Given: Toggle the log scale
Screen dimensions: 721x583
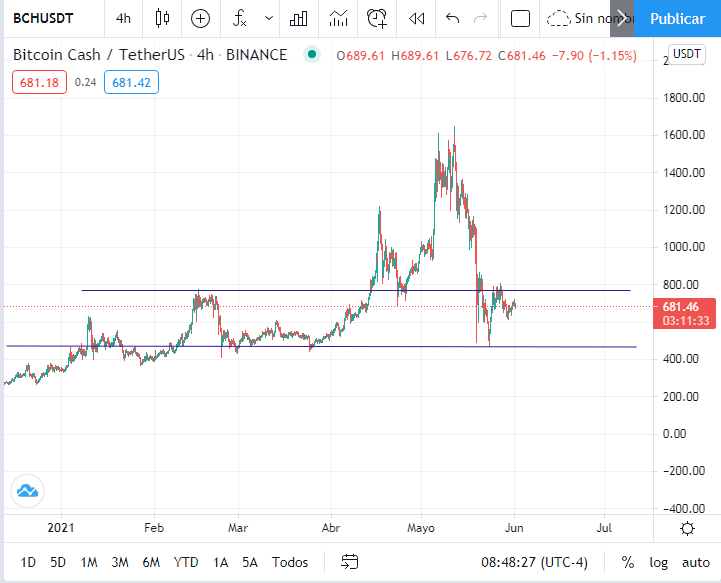Looking at the screenshot, I should click(x=658, y=562).
